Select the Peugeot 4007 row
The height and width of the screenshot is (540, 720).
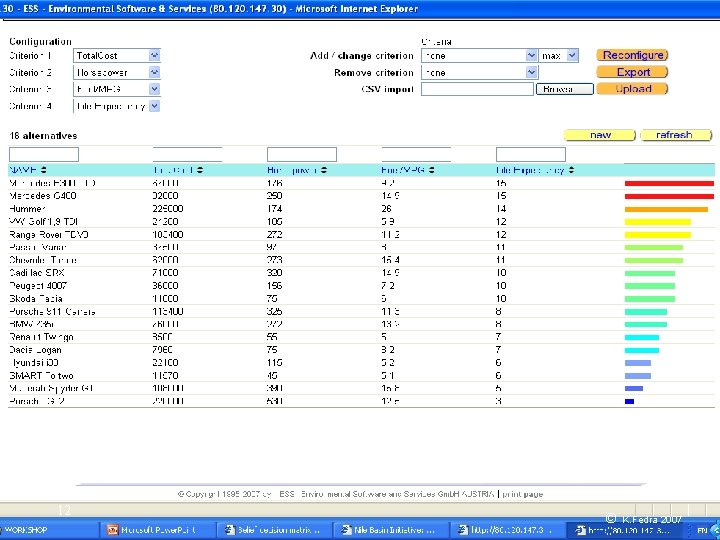(361, 286)
